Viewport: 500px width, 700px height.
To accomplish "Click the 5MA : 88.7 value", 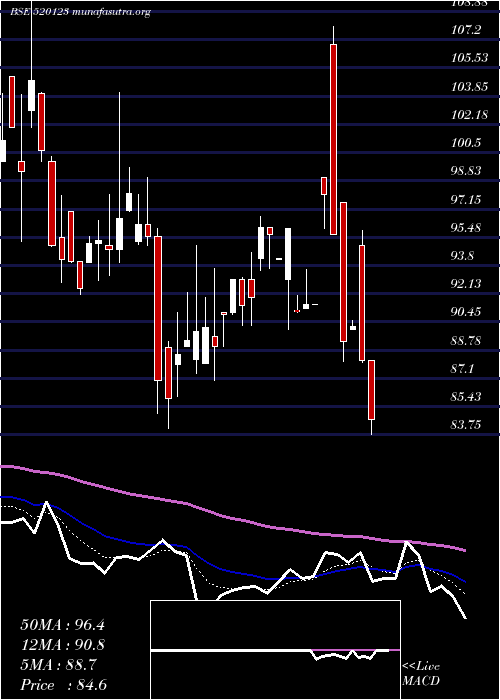I will 58,665.
